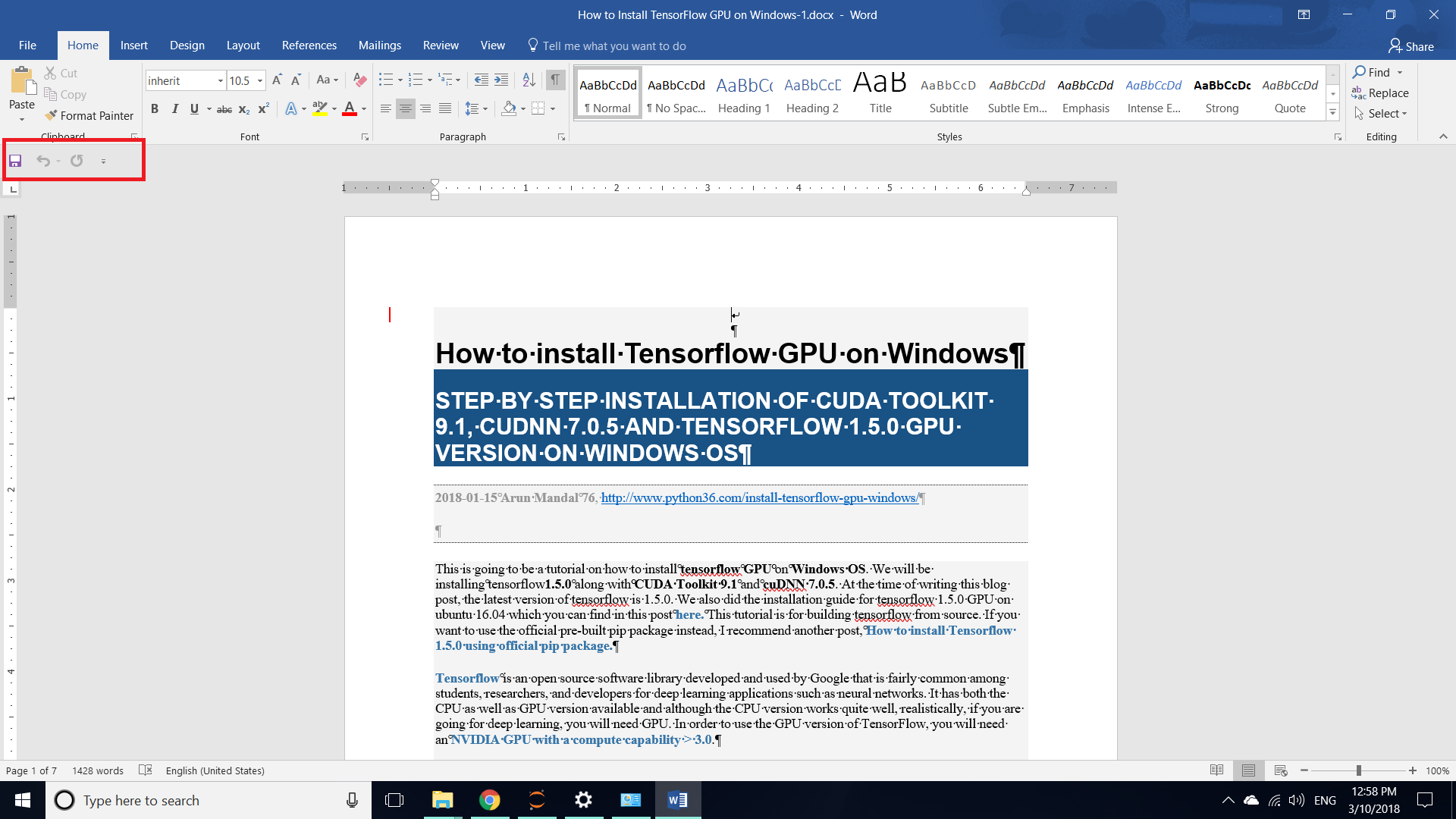Apply multilevel list
1456x819 pixels.
point(445,80)
